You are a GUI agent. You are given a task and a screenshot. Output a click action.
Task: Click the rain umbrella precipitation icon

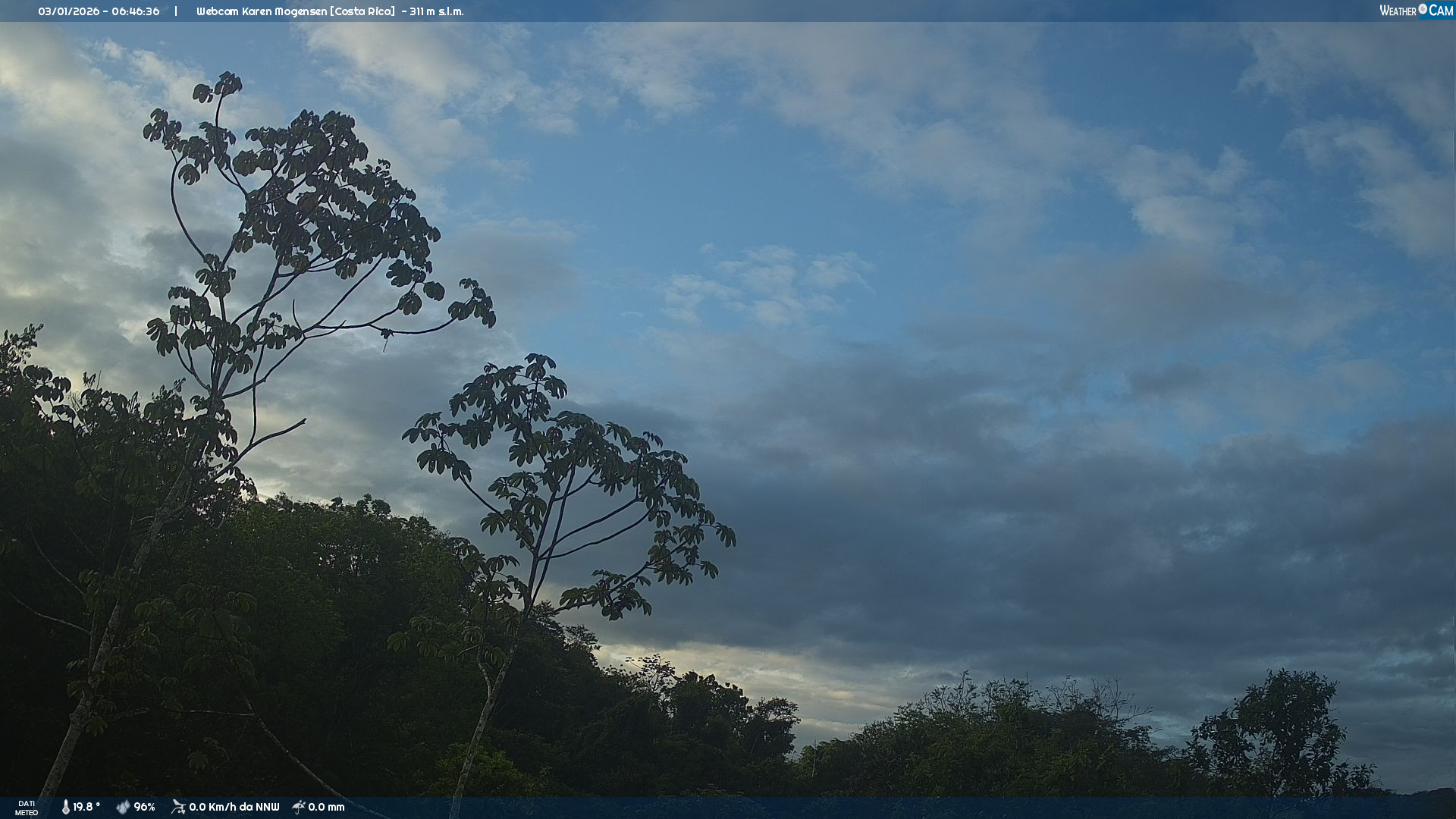(x=299, y=807)
